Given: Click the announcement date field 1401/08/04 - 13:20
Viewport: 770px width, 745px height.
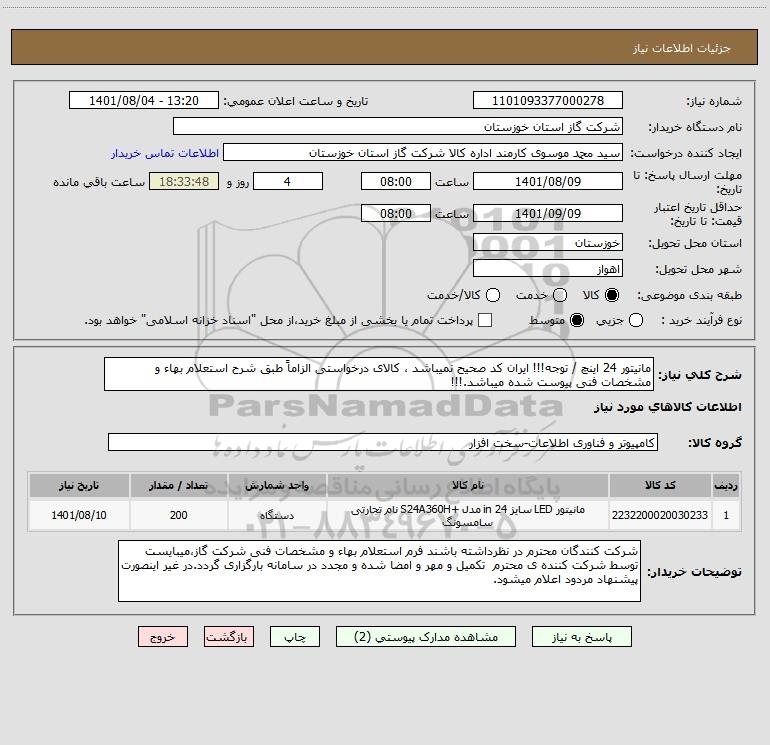Looking at the screenshot, I should coord(144,100).
